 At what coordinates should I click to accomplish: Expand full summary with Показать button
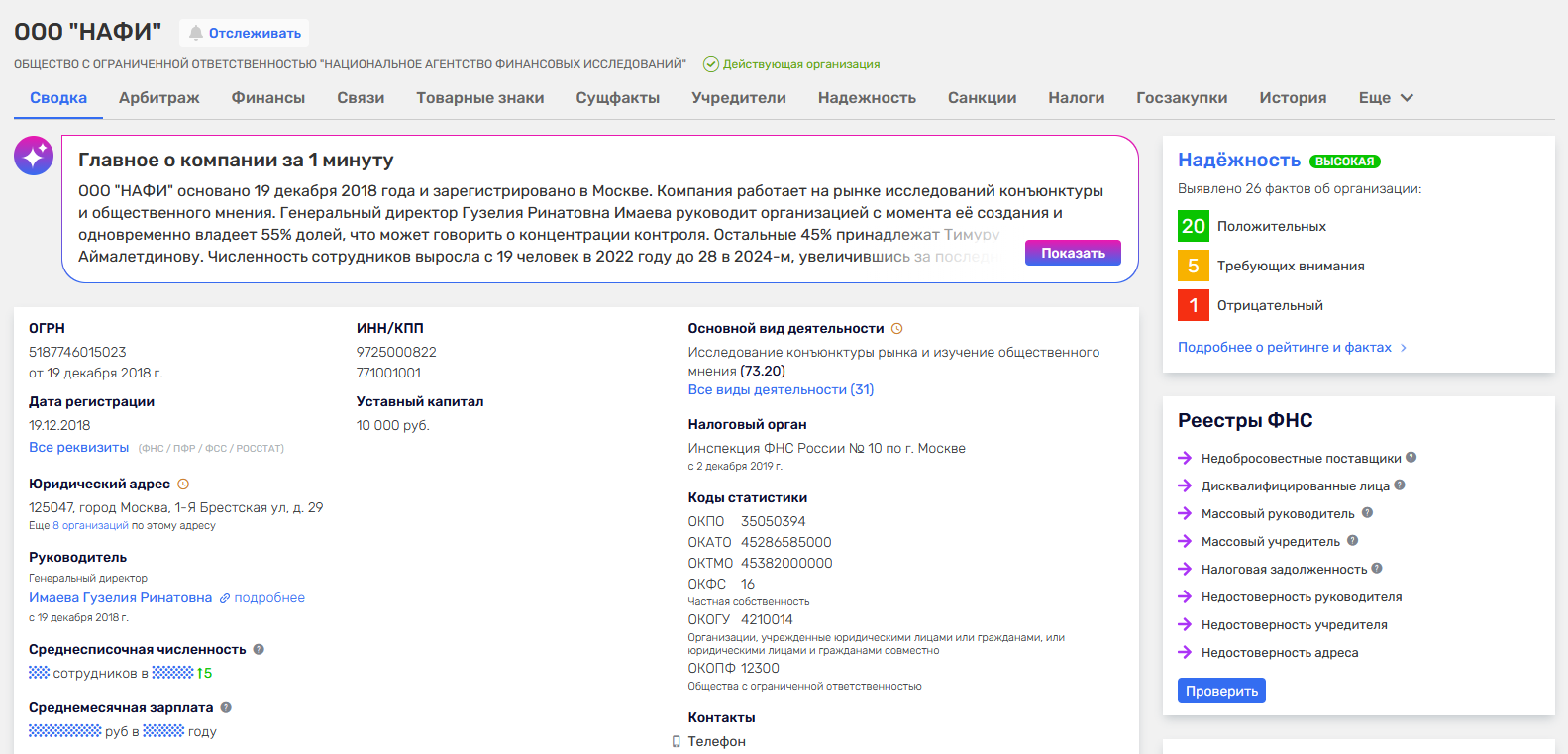pos(1073,253)
